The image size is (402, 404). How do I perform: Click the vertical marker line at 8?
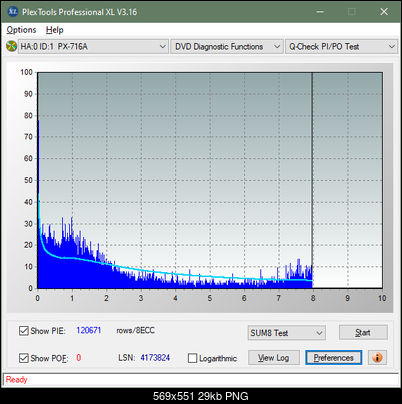click(x=312, y=180)
